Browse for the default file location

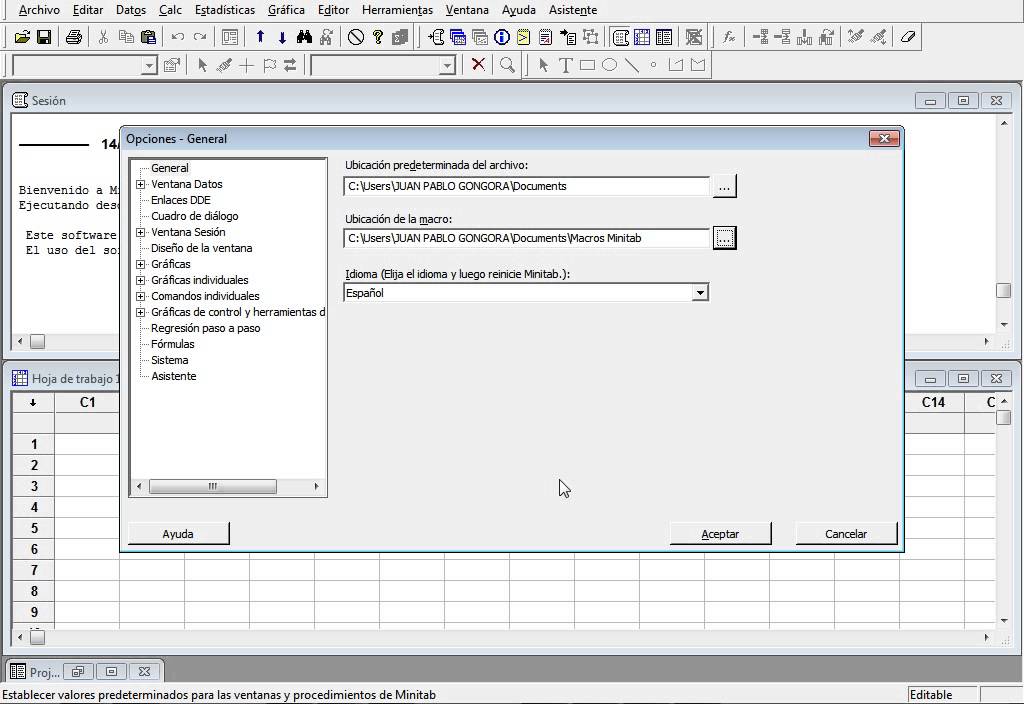(x=724, y=186)
